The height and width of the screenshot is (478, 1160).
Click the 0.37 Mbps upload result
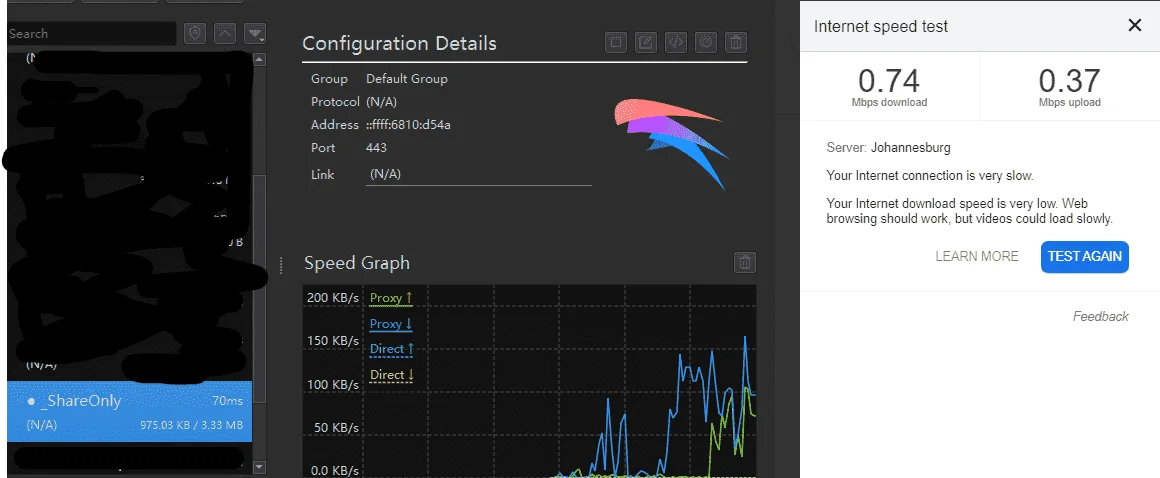[1070, 87]
